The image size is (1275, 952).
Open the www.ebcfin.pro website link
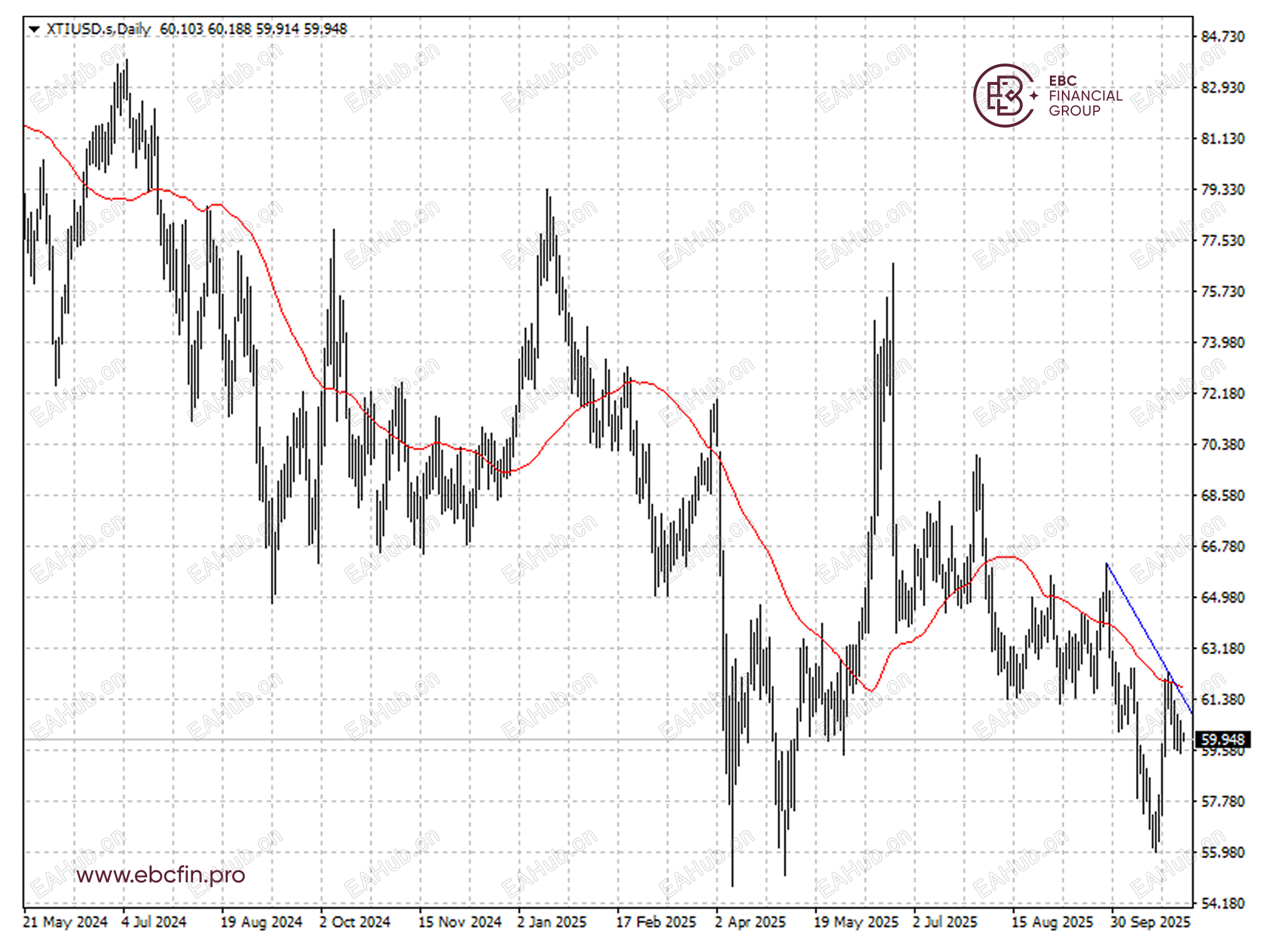[x=160, y=875]
